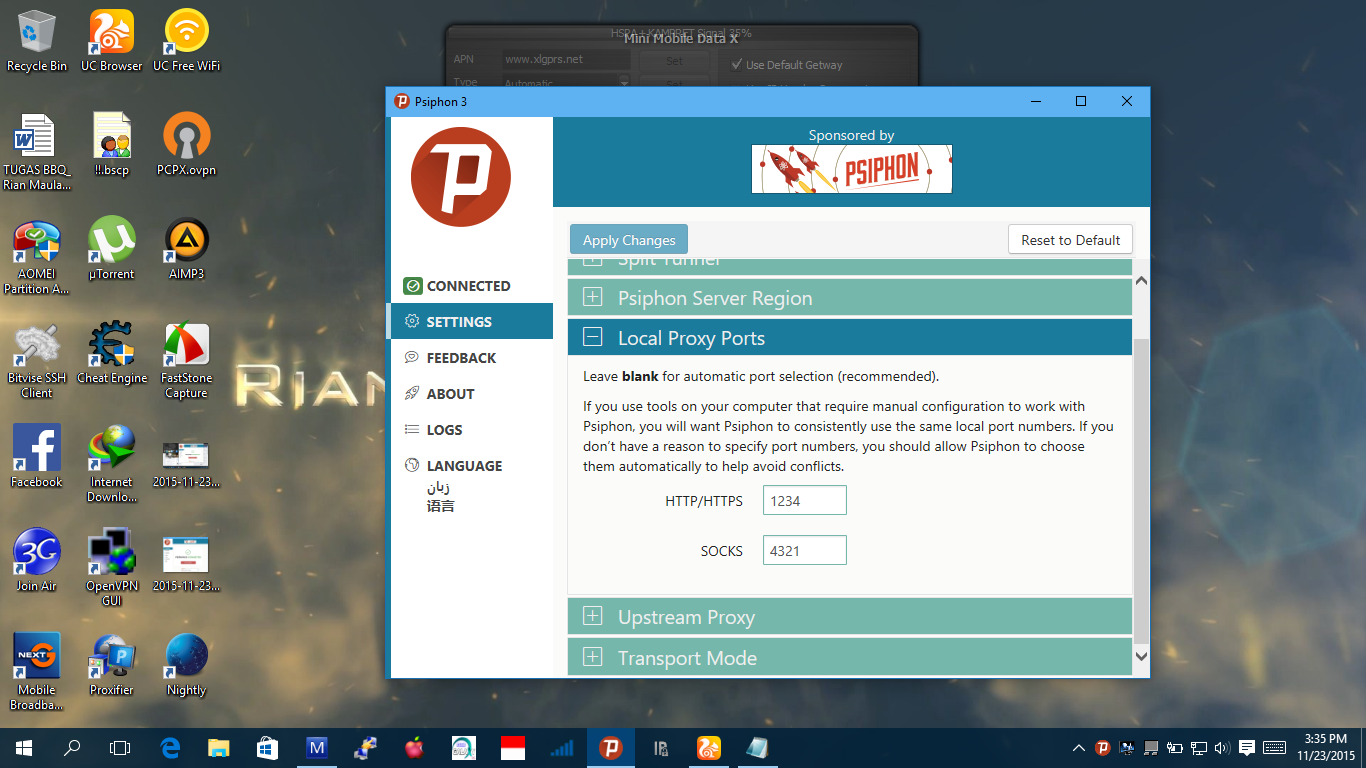Viewport: 1366px width, 768px height.
Task: Click the Settings gear icon in sidebar
Action: [x=412, y=322]
